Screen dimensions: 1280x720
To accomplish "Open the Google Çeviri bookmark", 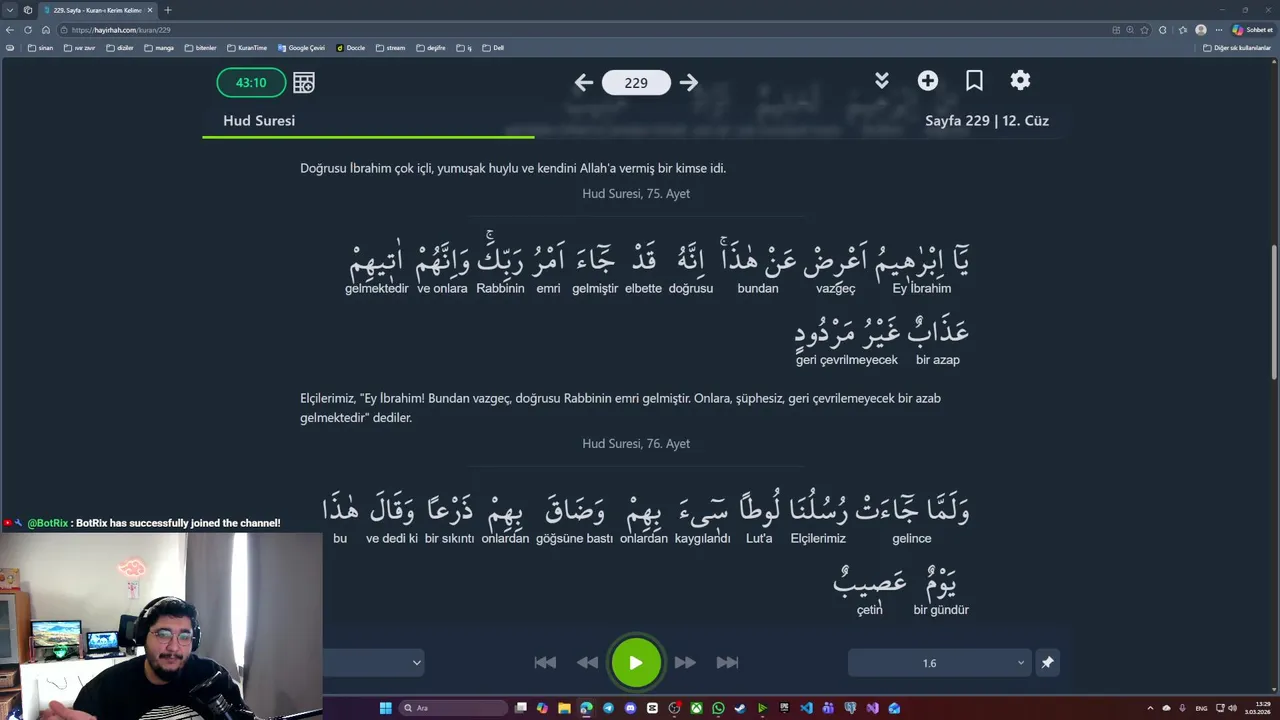I will (301, 48).
